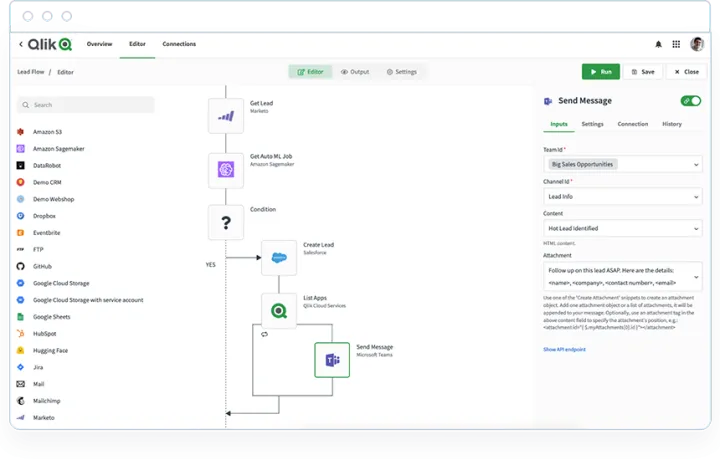Click the Show API endpoint link
Viewport: 720px width, 460px height.
[564, 349]
